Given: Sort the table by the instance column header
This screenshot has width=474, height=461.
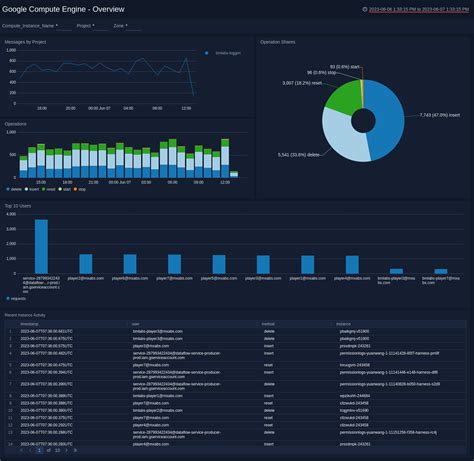Looking at the screenshot, I should pos(343,324).
